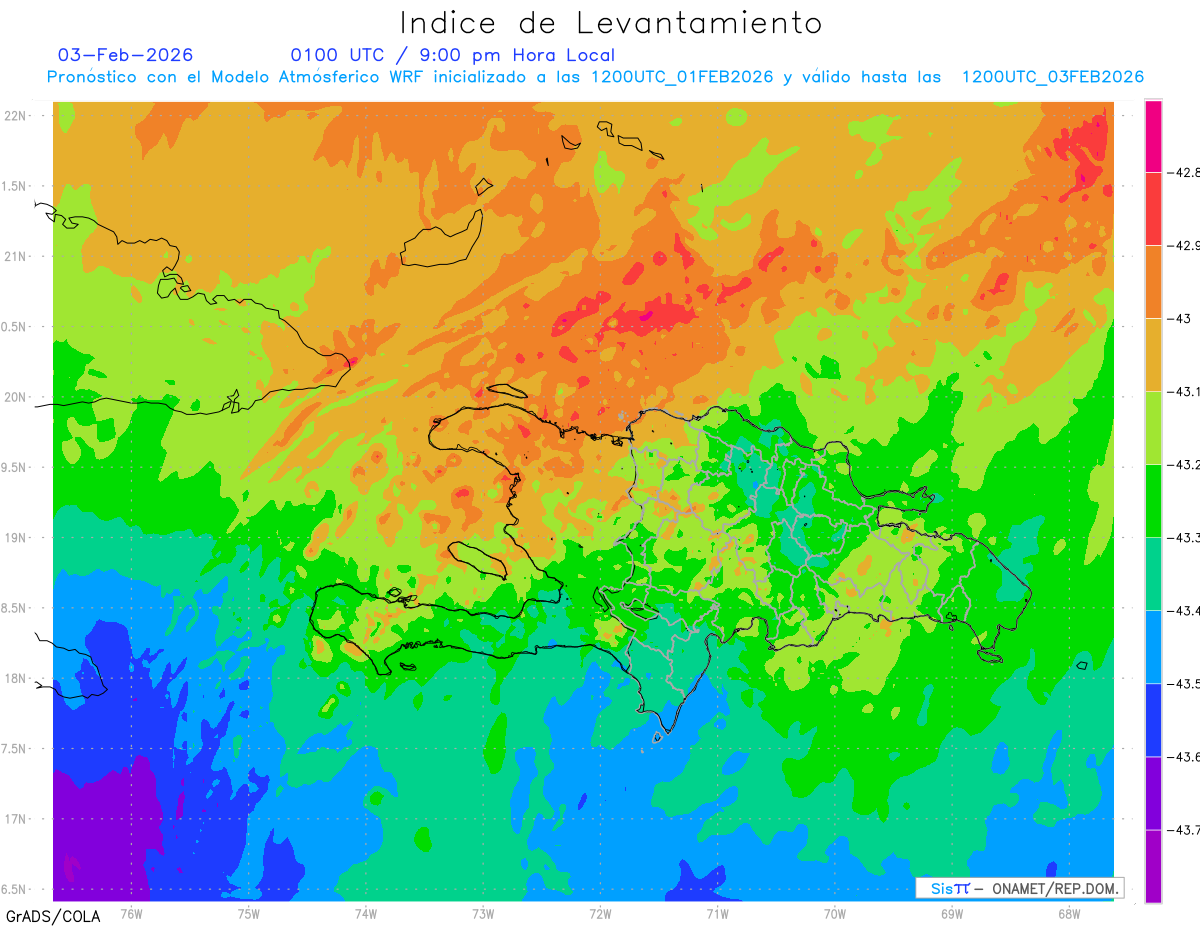
Task: Click the latitude label "17N"
Action: coord(17,819)
